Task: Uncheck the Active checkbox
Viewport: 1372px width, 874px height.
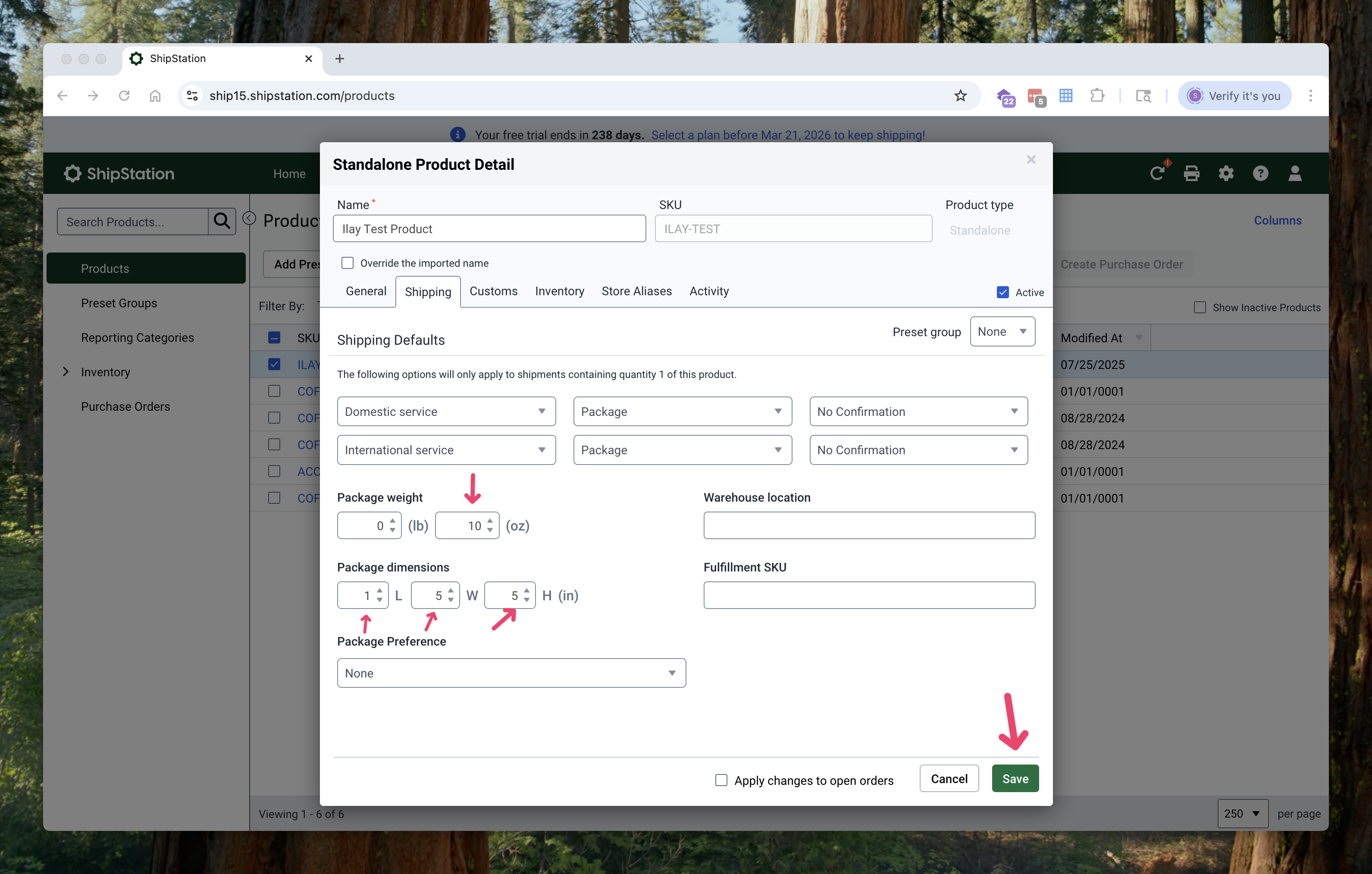Action: 1003,292
